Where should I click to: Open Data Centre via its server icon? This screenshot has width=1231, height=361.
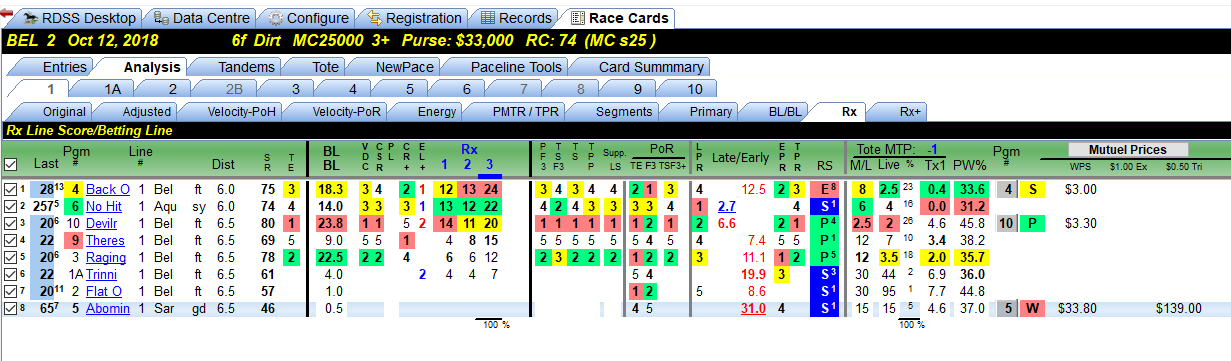[161, 18]
